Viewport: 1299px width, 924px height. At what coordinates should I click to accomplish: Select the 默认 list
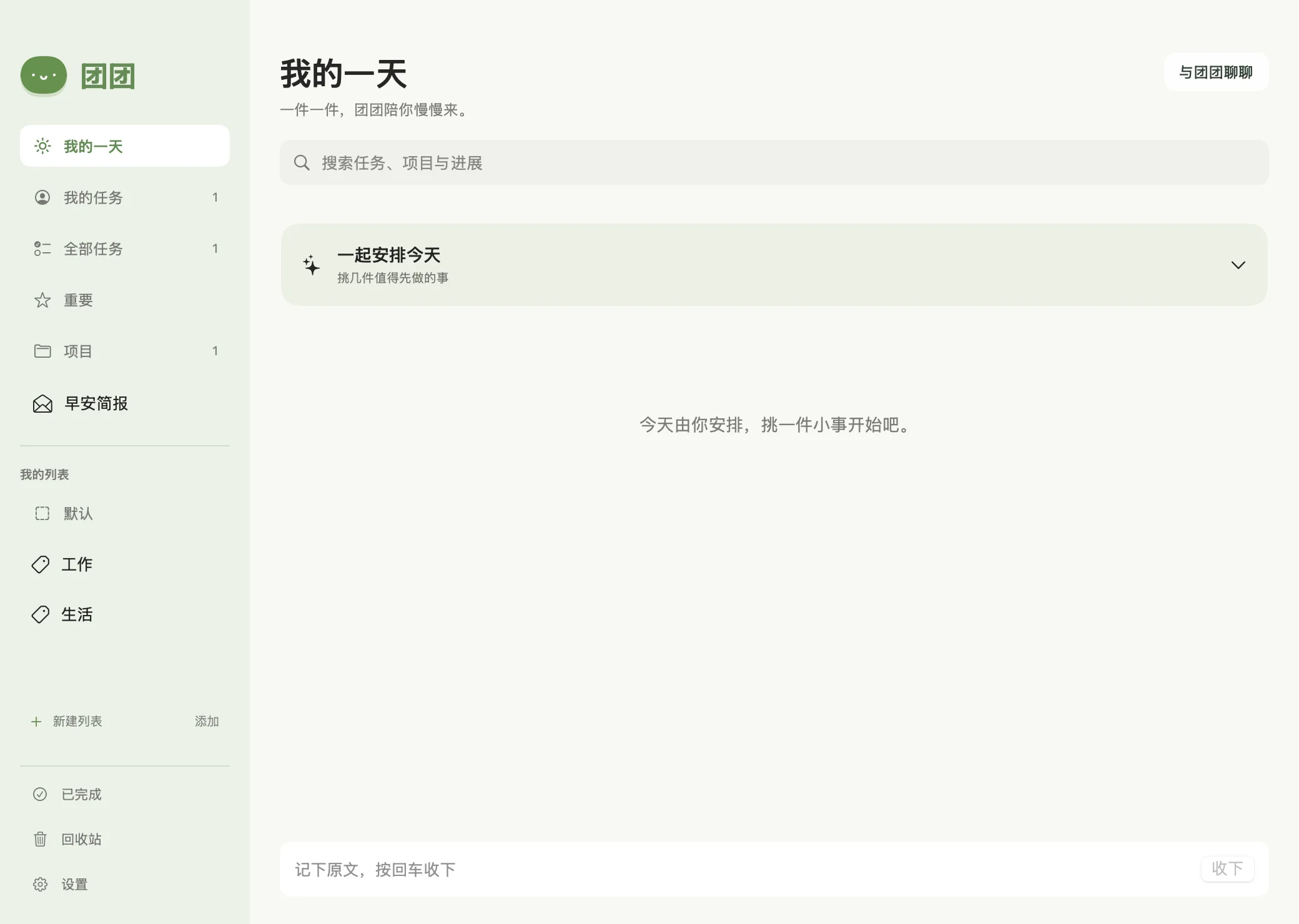(x=125, y=513)
